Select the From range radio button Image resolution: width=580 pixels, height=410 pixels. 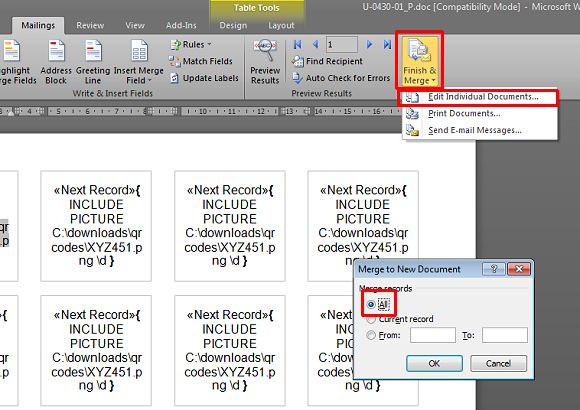tap(371, 335)
